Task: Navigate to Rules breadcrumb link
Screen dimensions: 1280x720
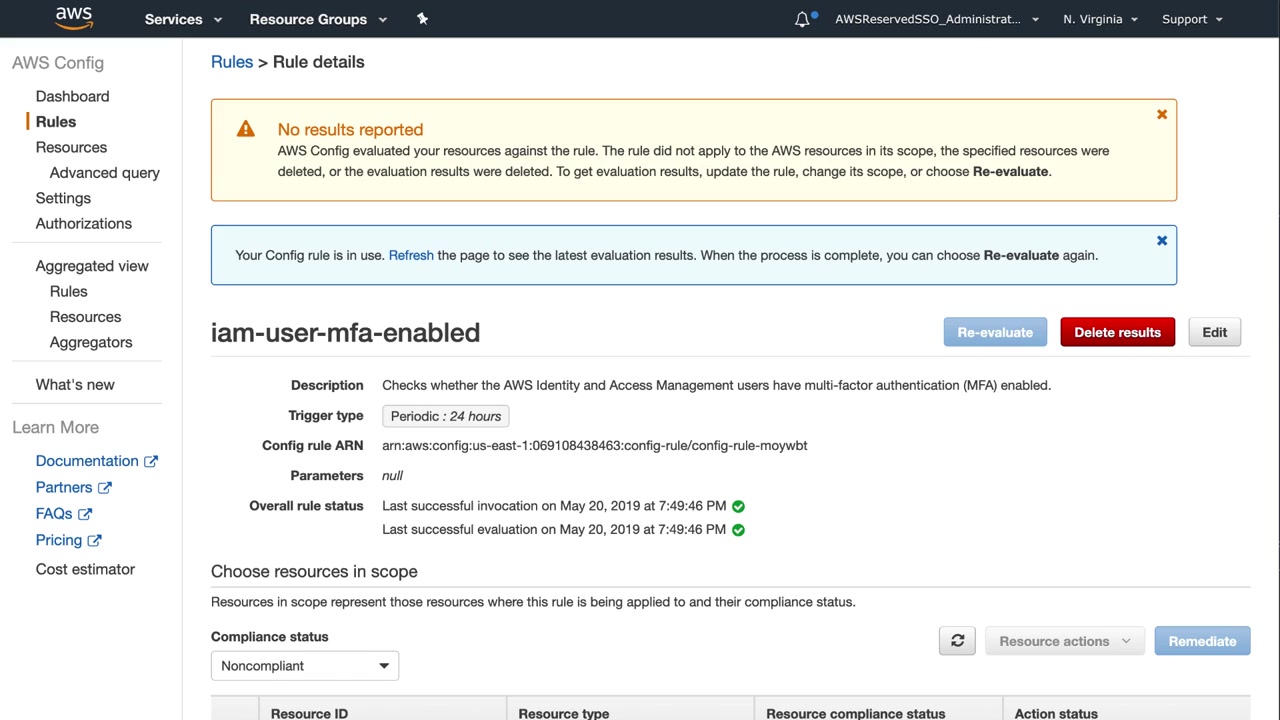Action: click(232, 62)
